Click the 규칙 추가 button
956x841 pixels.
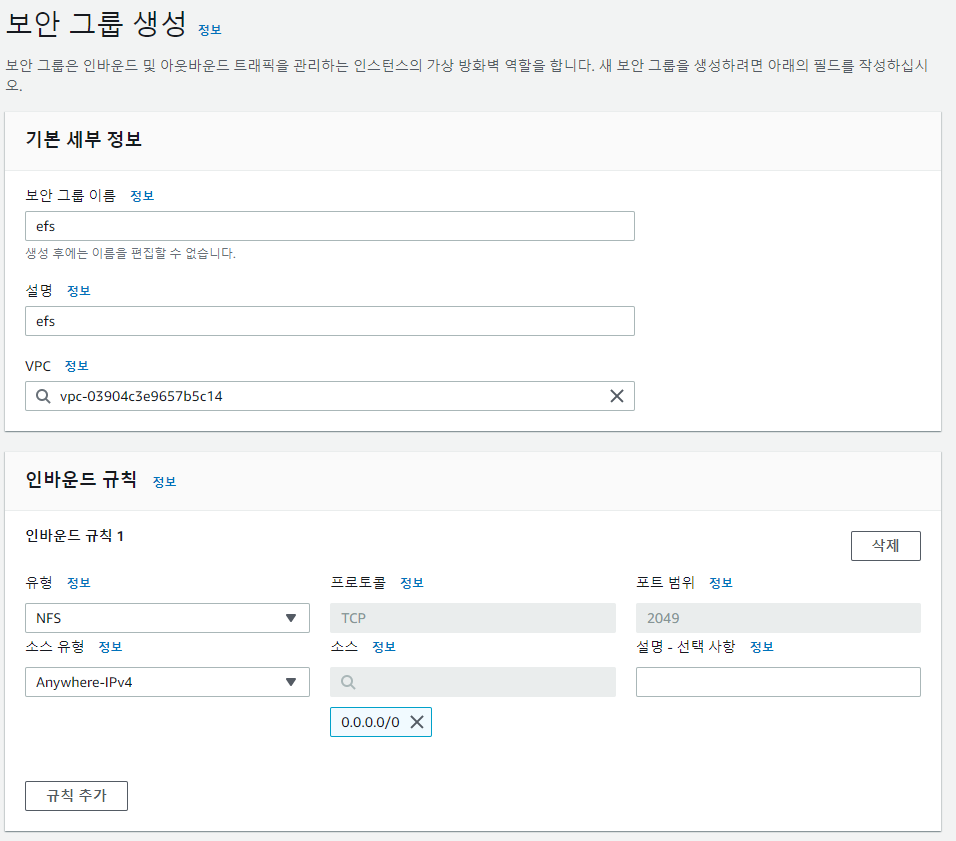click(76, 795)
